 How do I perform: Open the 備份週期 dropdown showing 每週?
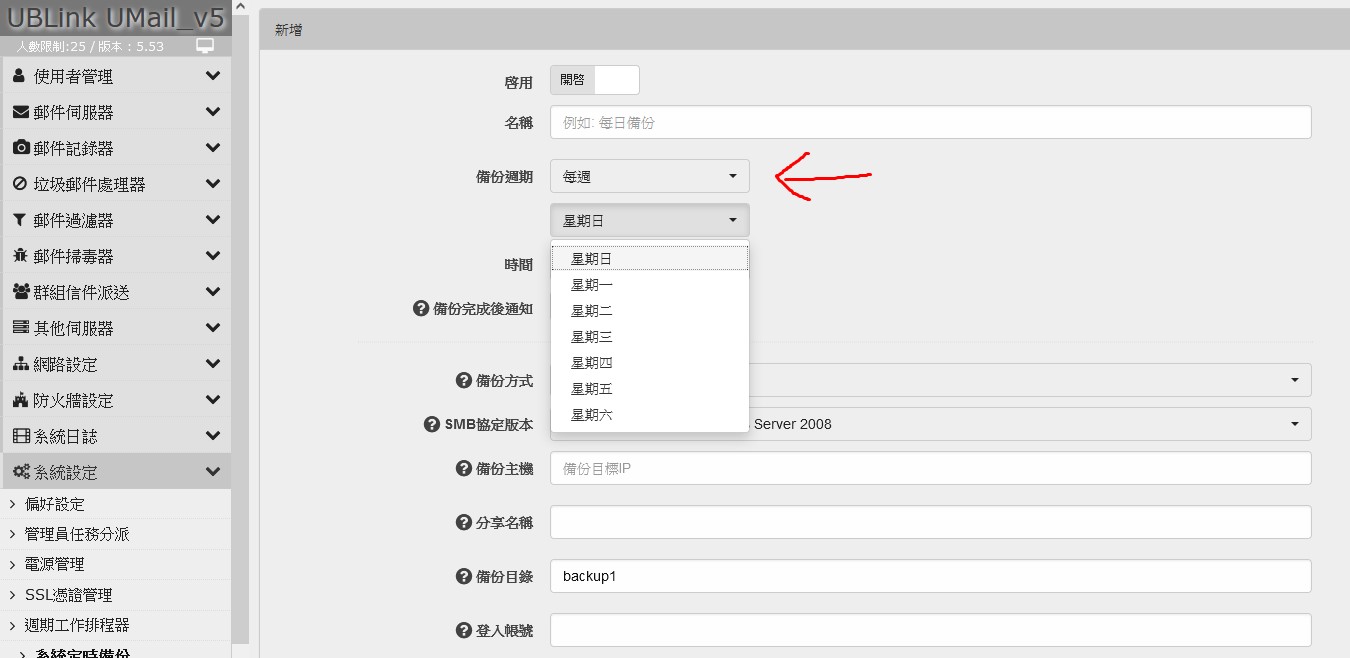point(649,177)
